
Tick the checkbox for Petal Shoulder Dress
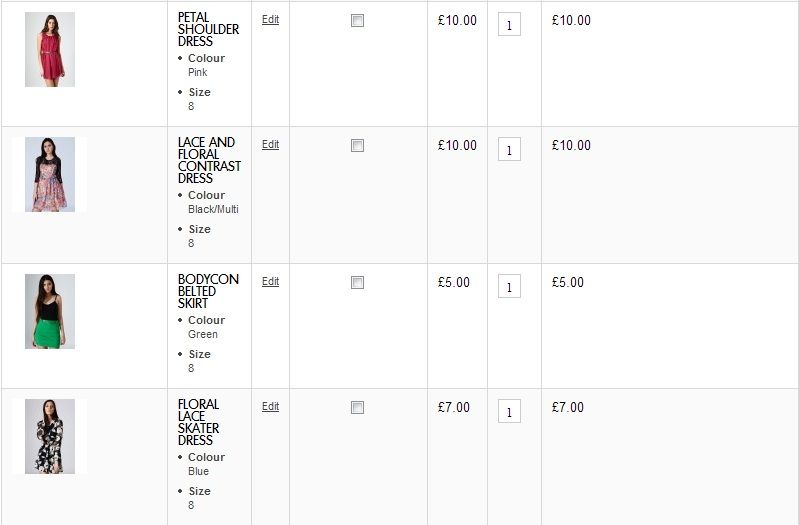click(x=357, y=20)
